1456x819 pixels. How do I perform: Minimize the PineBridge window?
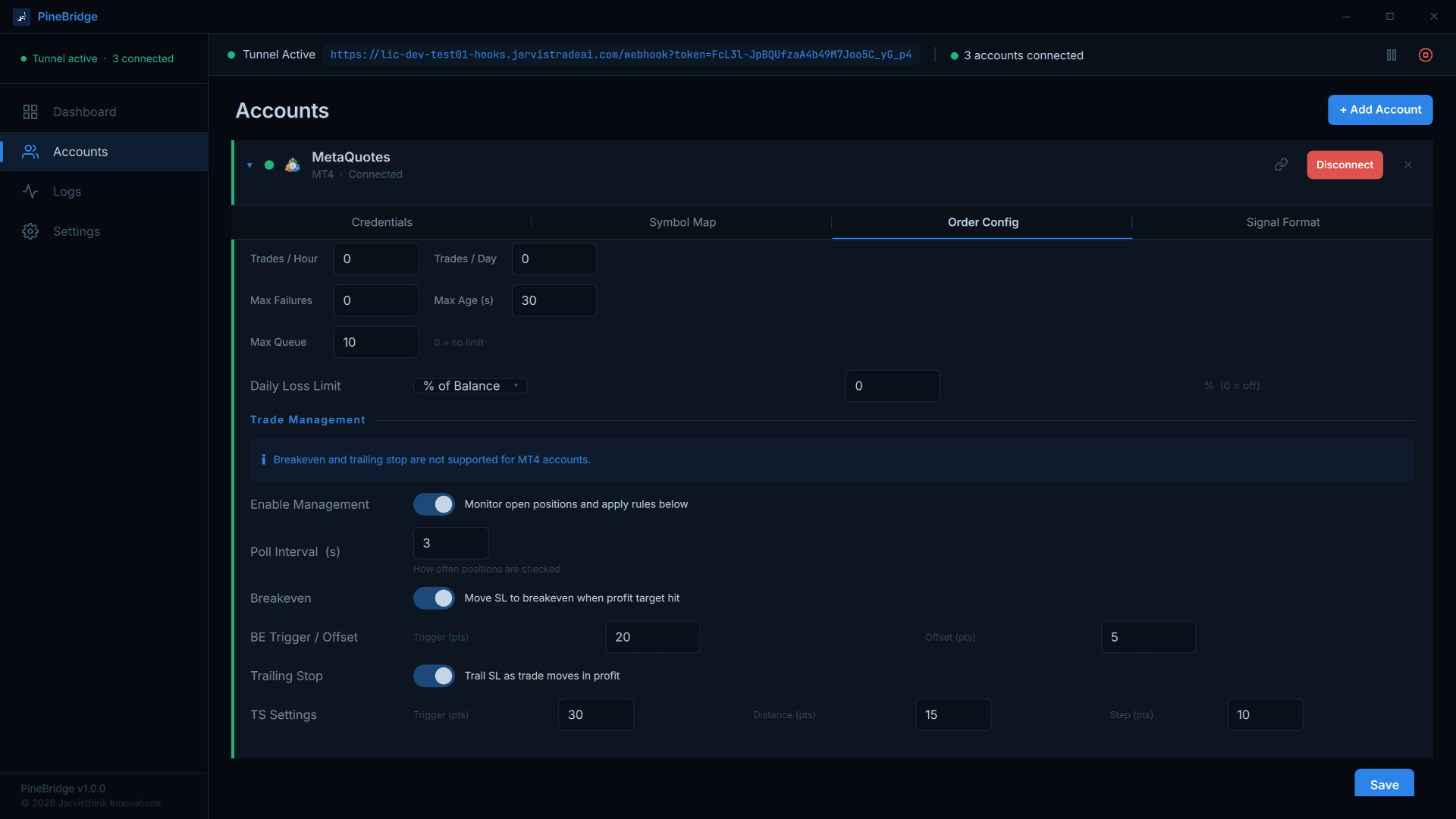tap(1346, 17)
